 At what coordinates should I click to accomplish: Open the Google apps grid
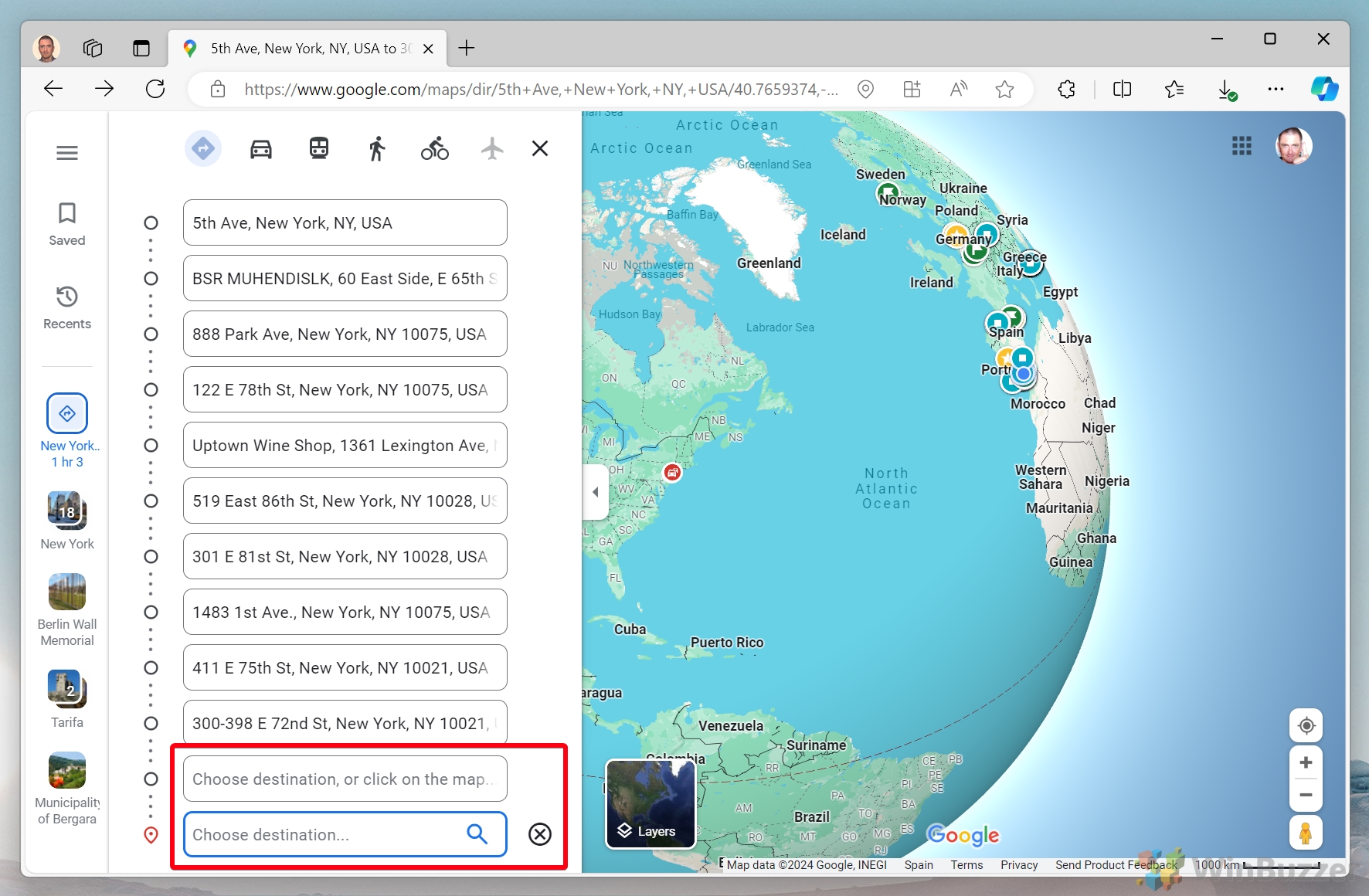[1242, 145]
